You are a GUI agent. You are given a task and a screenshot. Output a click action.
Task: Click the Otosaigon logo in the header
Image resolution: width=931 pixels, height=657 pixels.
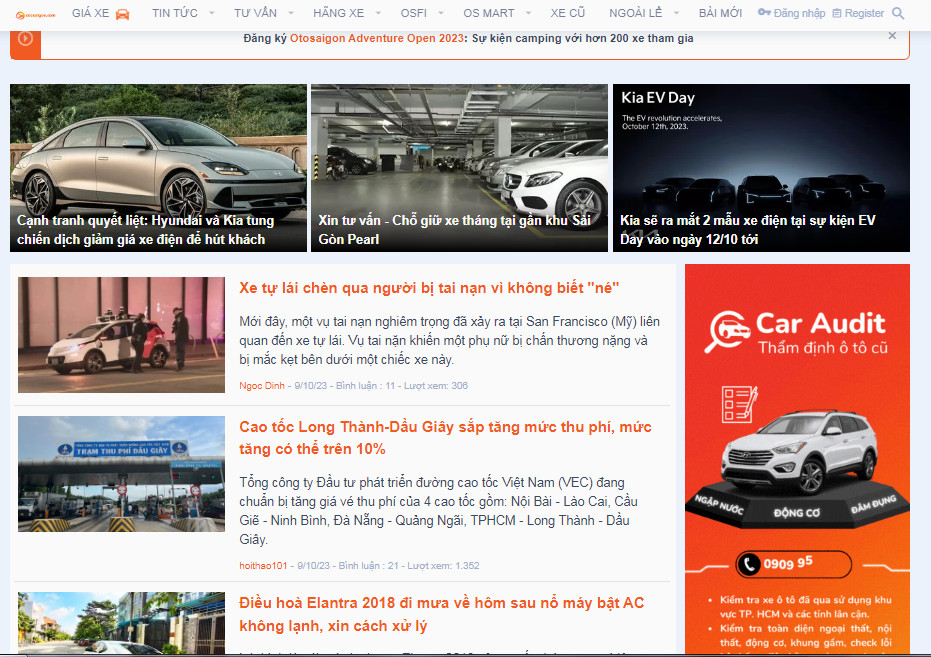[x=35, y=14]
